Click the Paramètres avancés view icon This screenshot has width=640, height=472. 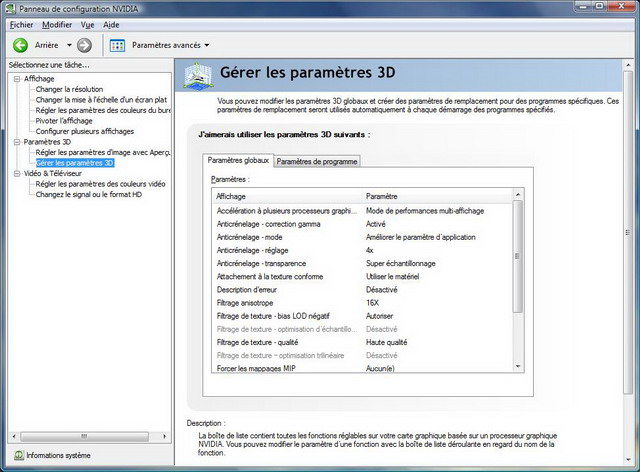click(117, 45)
